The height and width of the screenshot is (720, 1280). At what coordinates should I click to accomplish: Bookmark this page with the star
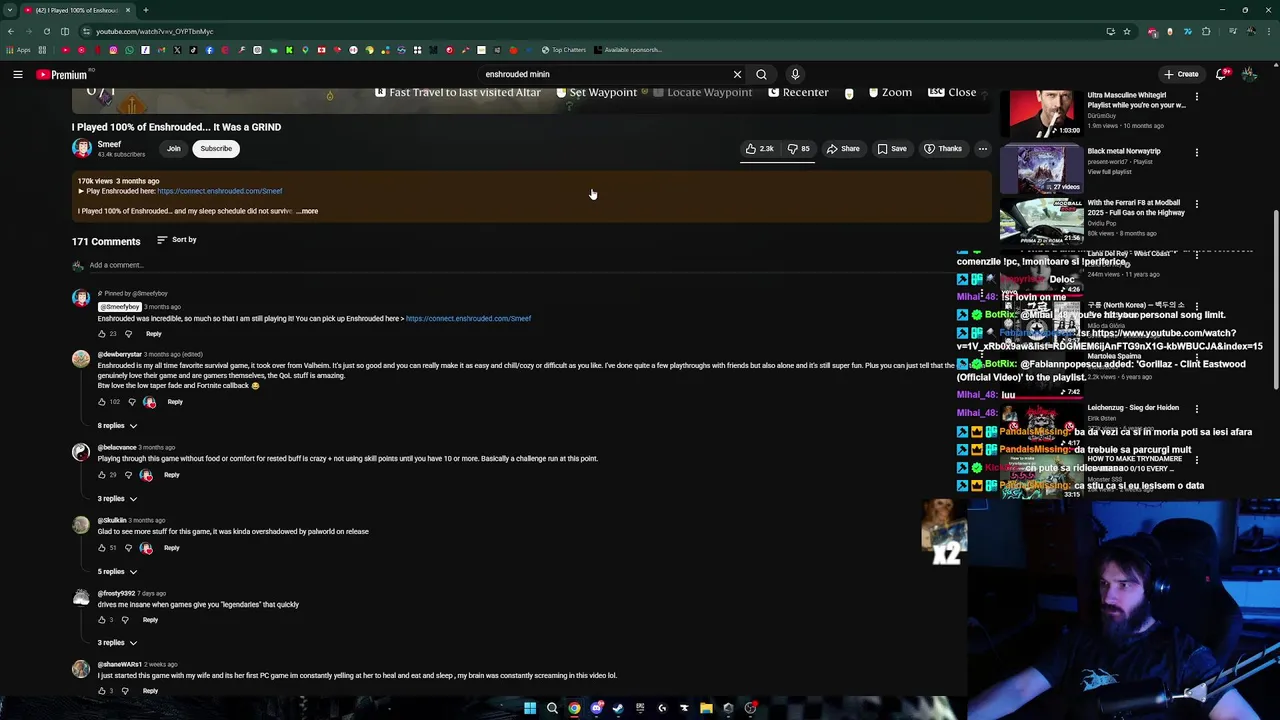pos(1126,31)
